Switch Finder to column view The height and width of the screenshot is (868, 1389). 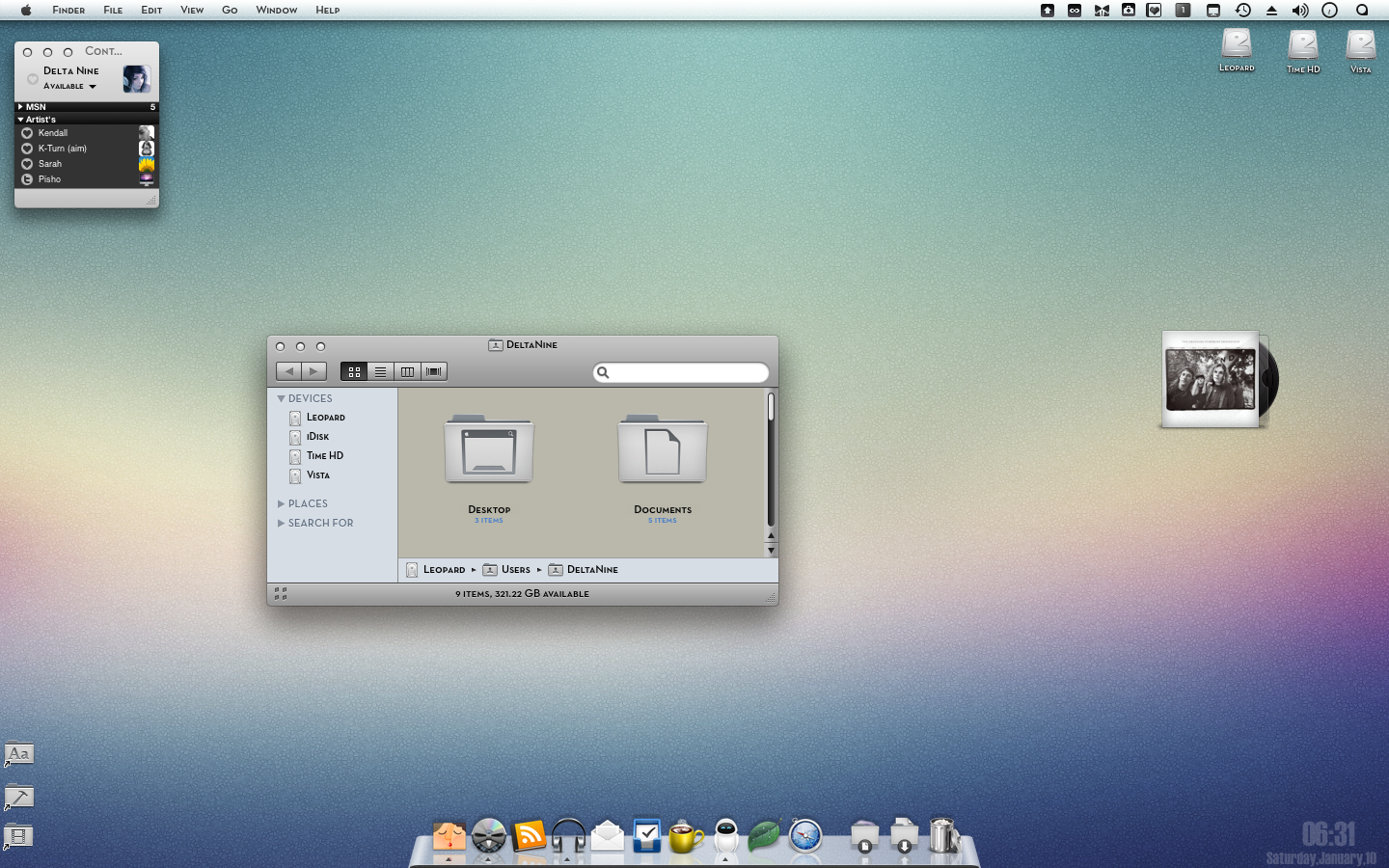407,371
